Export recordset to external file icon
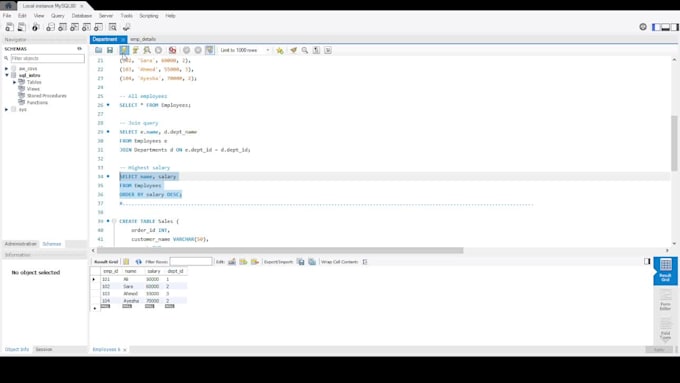The width and height of the screenshot is (680, 383). click(301, 262)
